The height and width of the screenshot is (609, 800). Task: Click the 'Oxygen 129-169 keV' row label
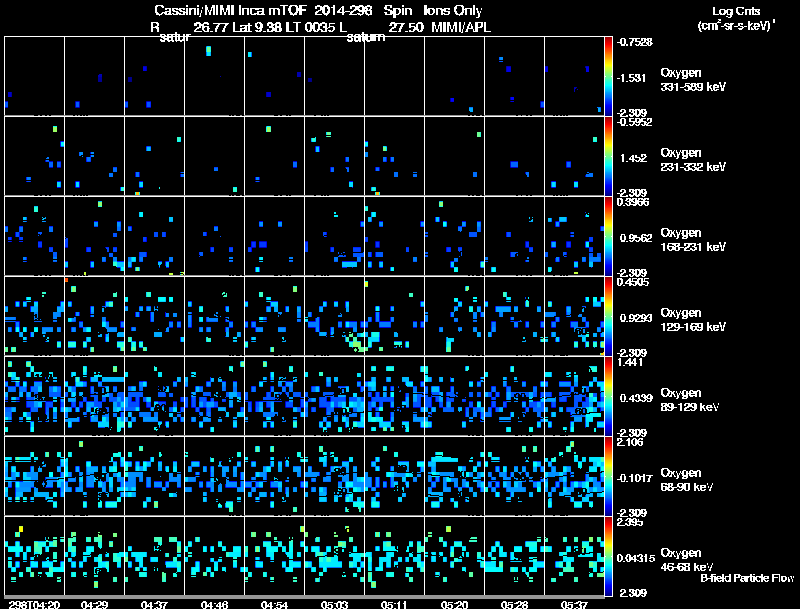[693, 320]
